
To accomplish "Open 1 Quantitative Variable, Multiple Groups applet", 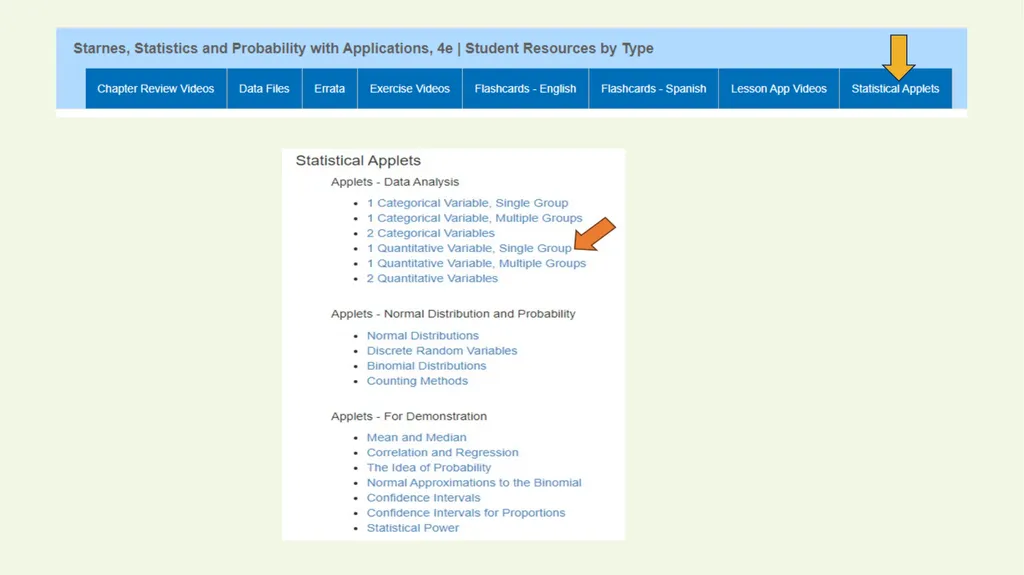I will pos(476,263).
